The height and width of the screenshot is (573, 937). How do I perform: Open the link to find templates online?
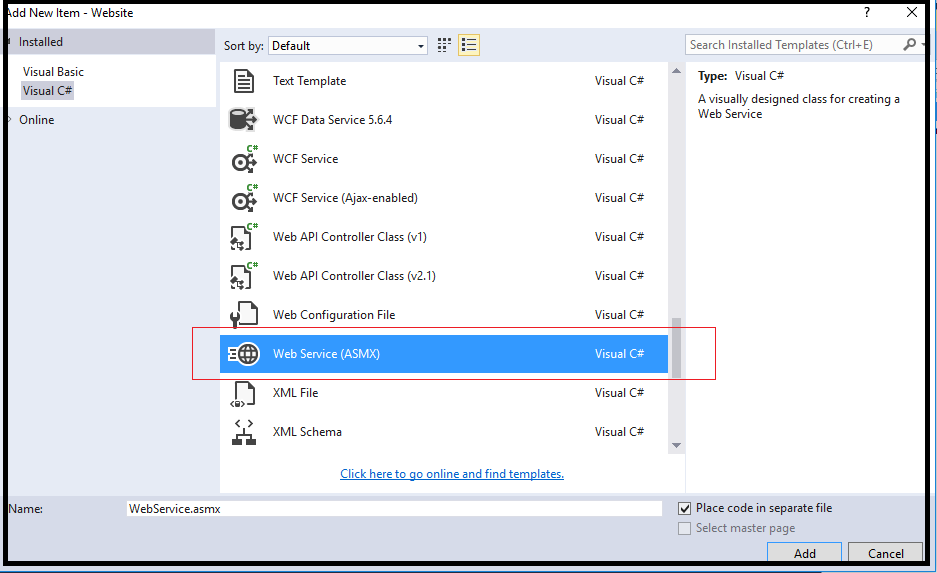(x=452, y=474)
